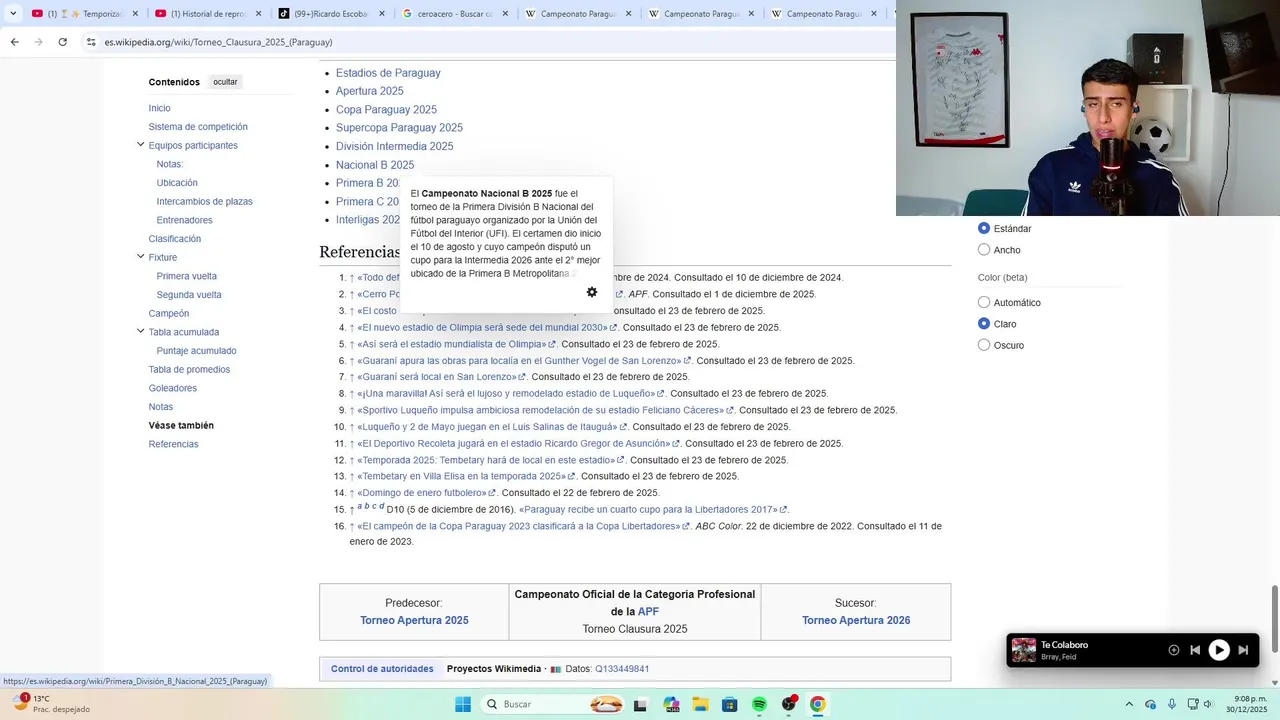Image resolution: width=1280 pixels, height=720 pixels.
Task: Click the taskbar Buscar search box
Action: (554, 704)
